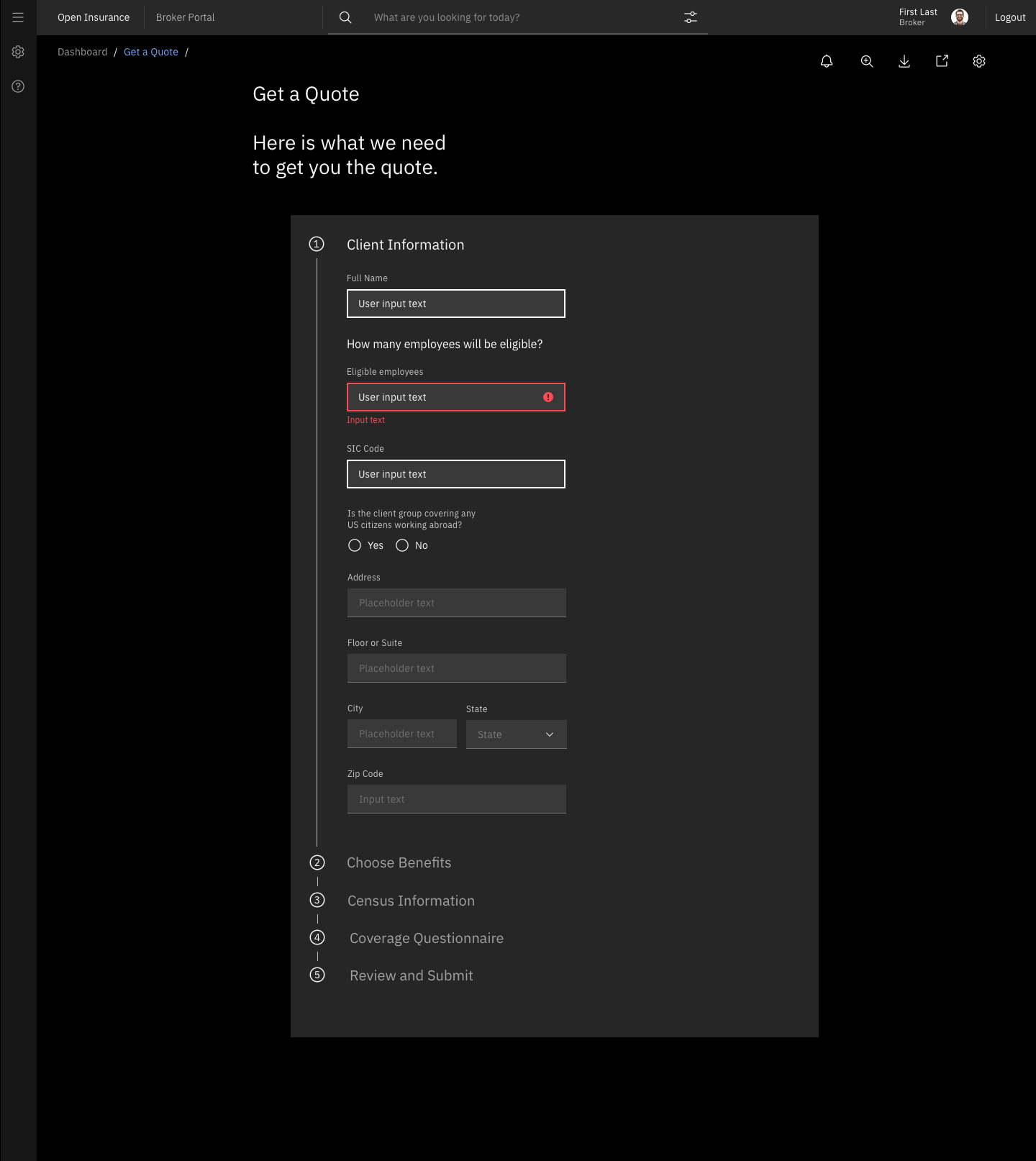This screenshot has height=1161, width=1036.
Task: Click First Last Broker user name
Action: [918, 17]
